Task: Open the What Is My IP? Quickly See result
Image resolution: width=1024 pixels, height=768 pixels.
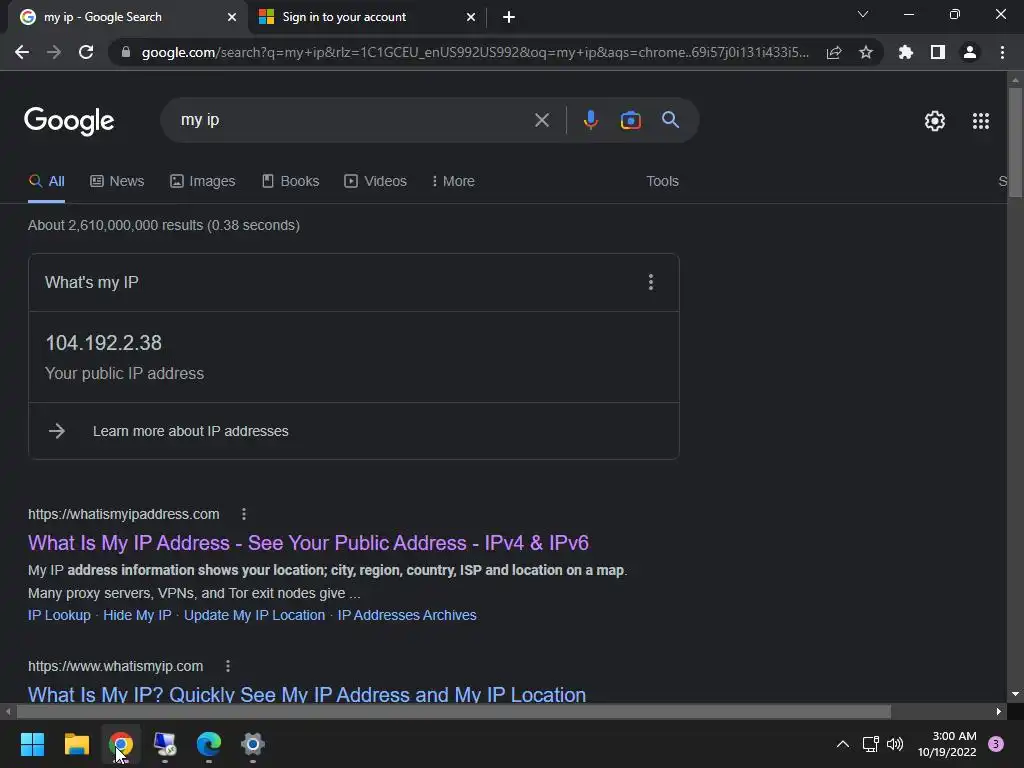Action: click(307, 694)
